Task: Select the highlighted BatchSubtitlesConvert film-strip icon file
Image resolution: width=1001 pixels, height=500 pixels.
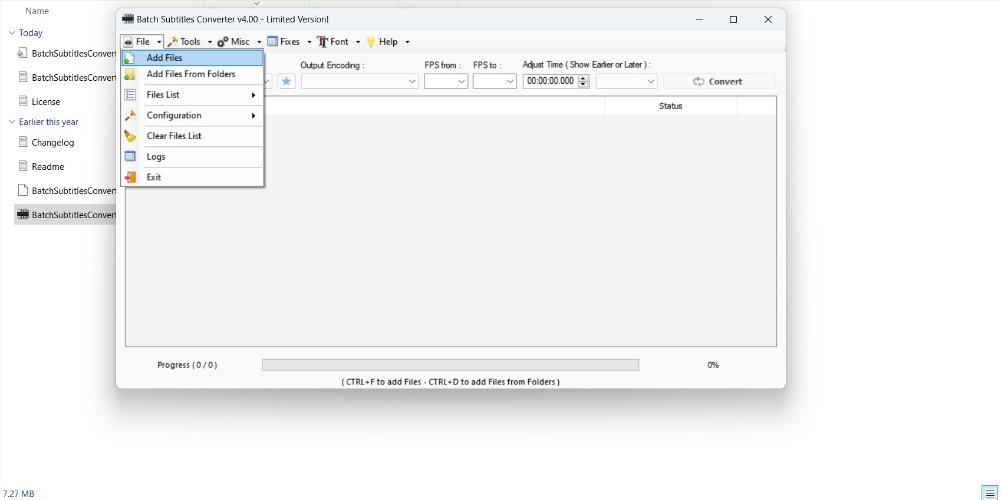Action: [x=65, y=215]
